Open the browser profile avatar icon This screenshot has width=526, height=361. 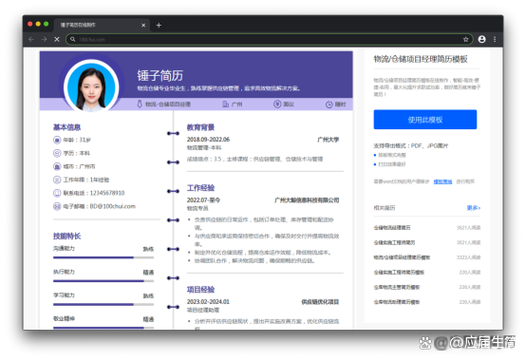tap(482, 39)
